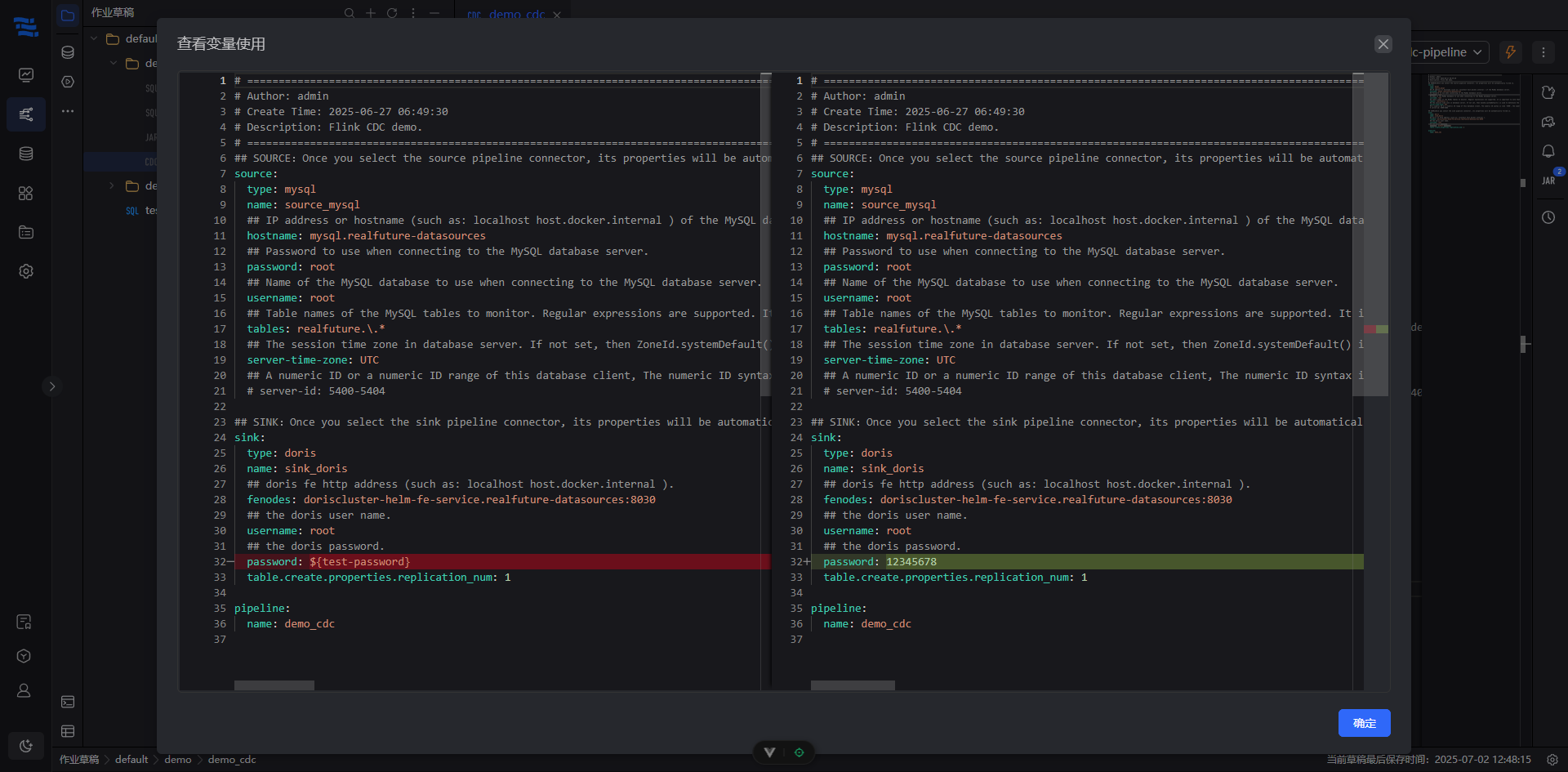The width and height of the screenshot is (1568, 772).
Task: Click the green status icon at bottom center
Action: pyautogui.click(x=800, y=752)
